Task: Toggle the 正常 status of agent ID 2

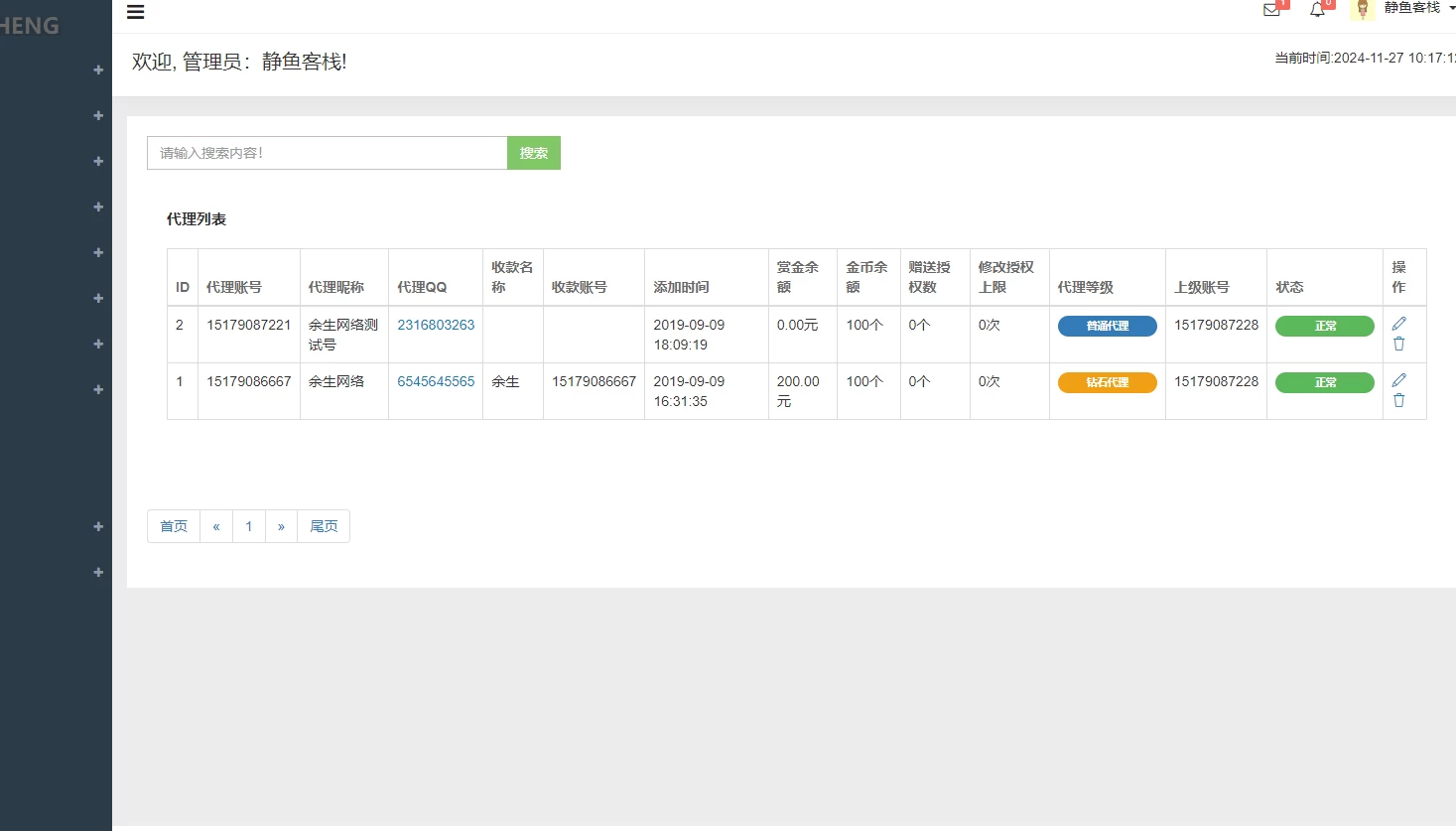Action: coord(1324,326)
